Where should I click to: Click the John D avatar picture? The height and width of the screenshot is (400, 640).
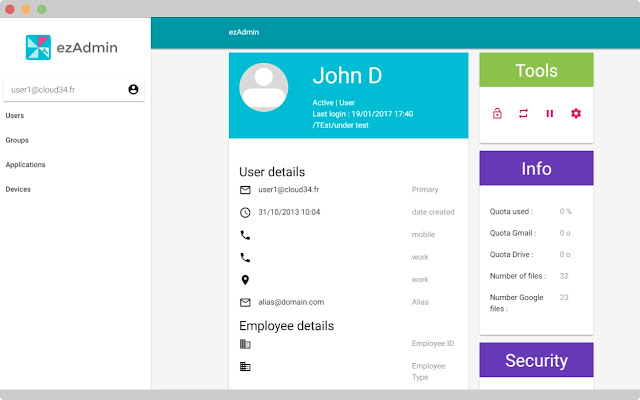[264, 87]
